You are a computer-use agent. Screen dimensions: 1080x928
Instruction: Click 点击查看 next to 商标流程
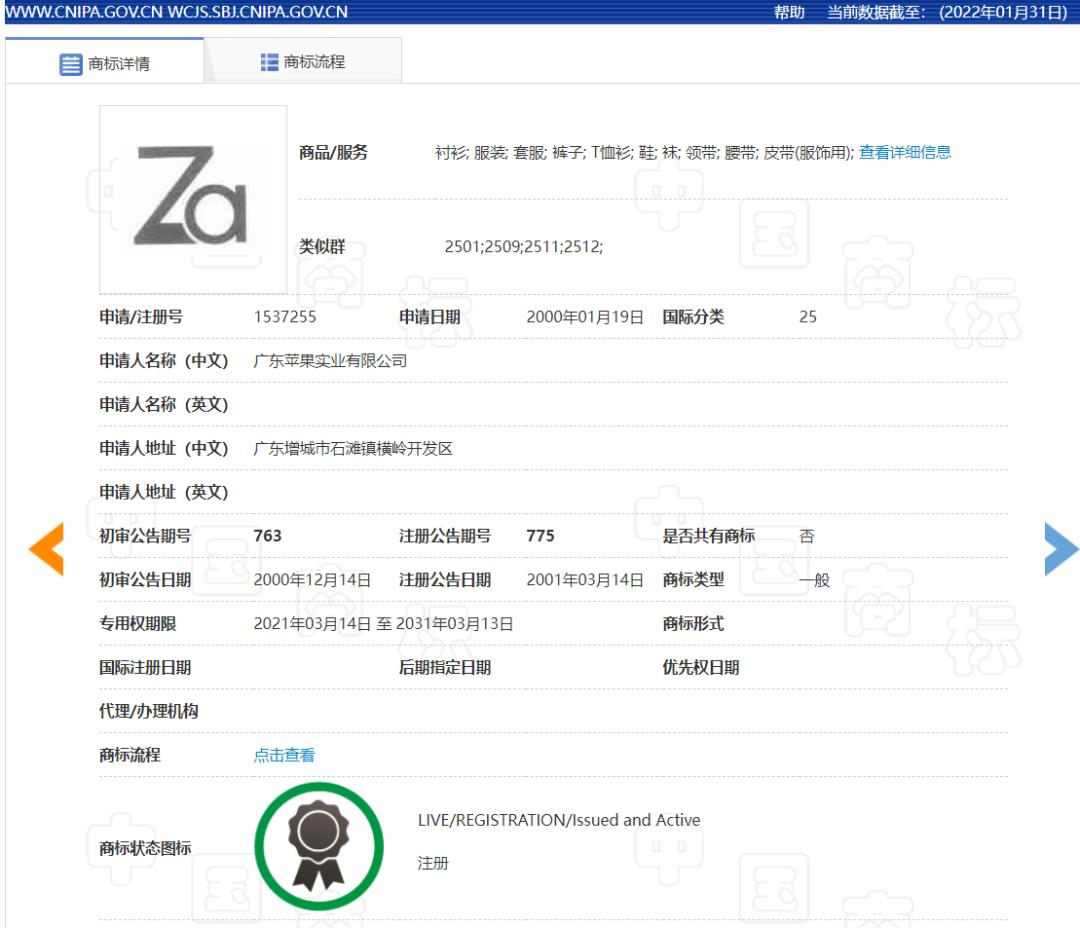coord(284,754)
